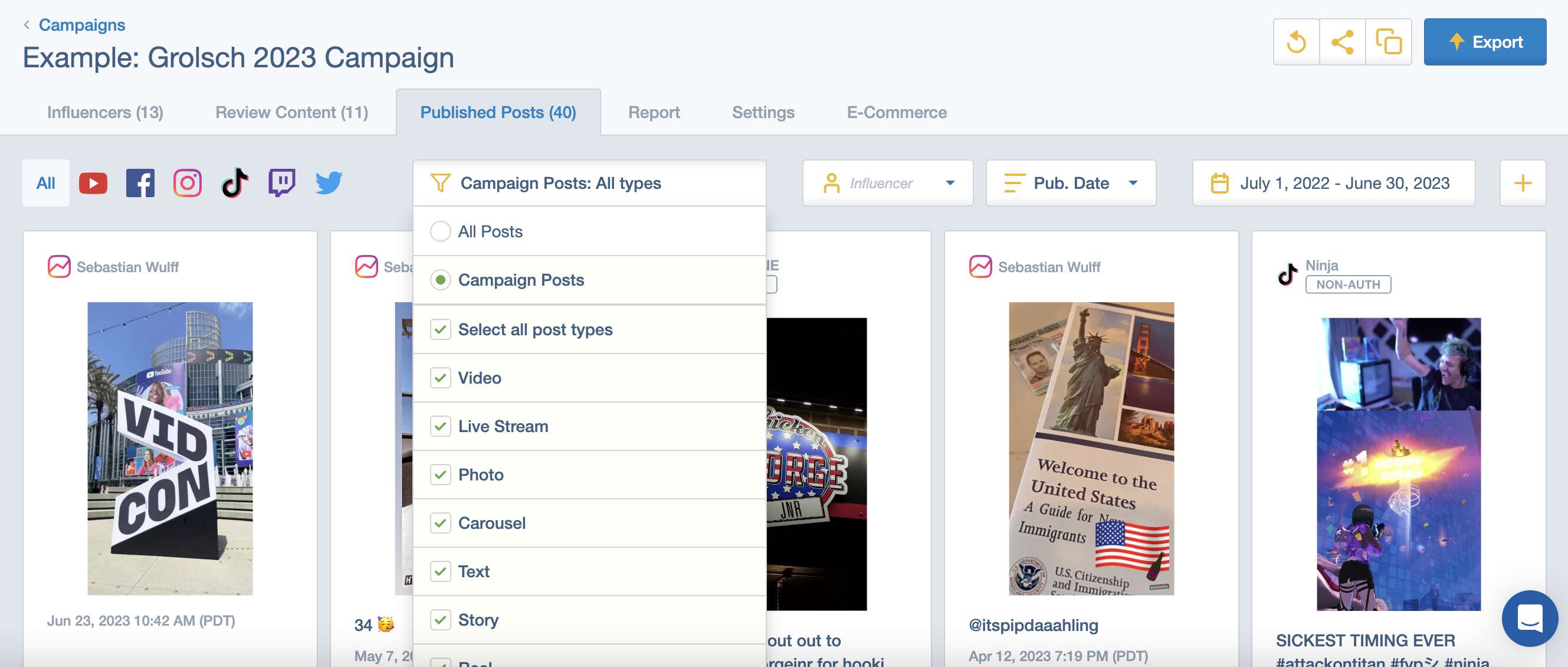Screen dimensions: 1568x667
Task: Open the VidCon post thumbnail
Action: [x=170, y=449]
